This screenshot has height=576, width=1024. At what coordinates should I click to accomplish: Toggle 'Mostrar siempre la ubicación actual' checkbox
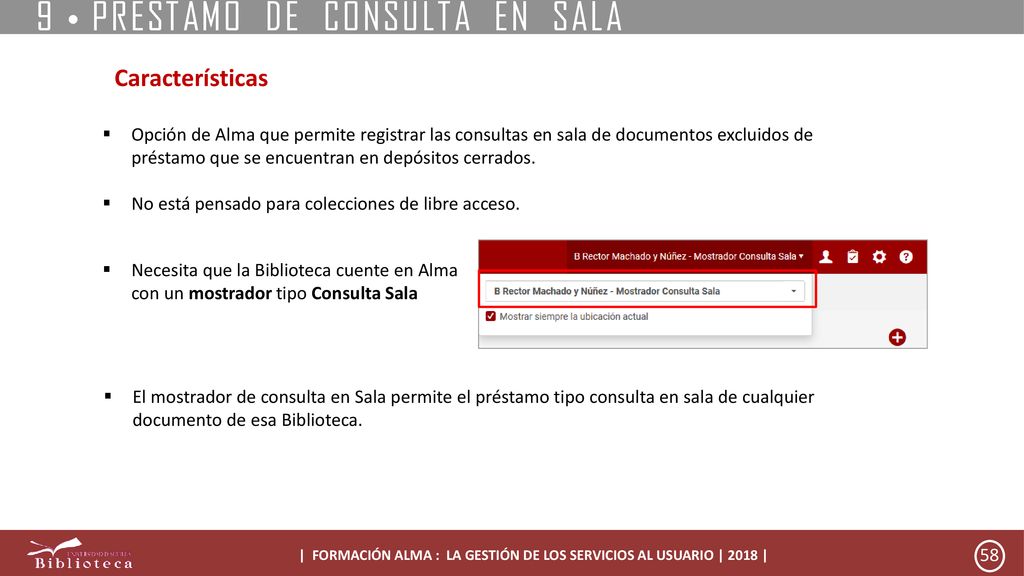tap(490, 316)
